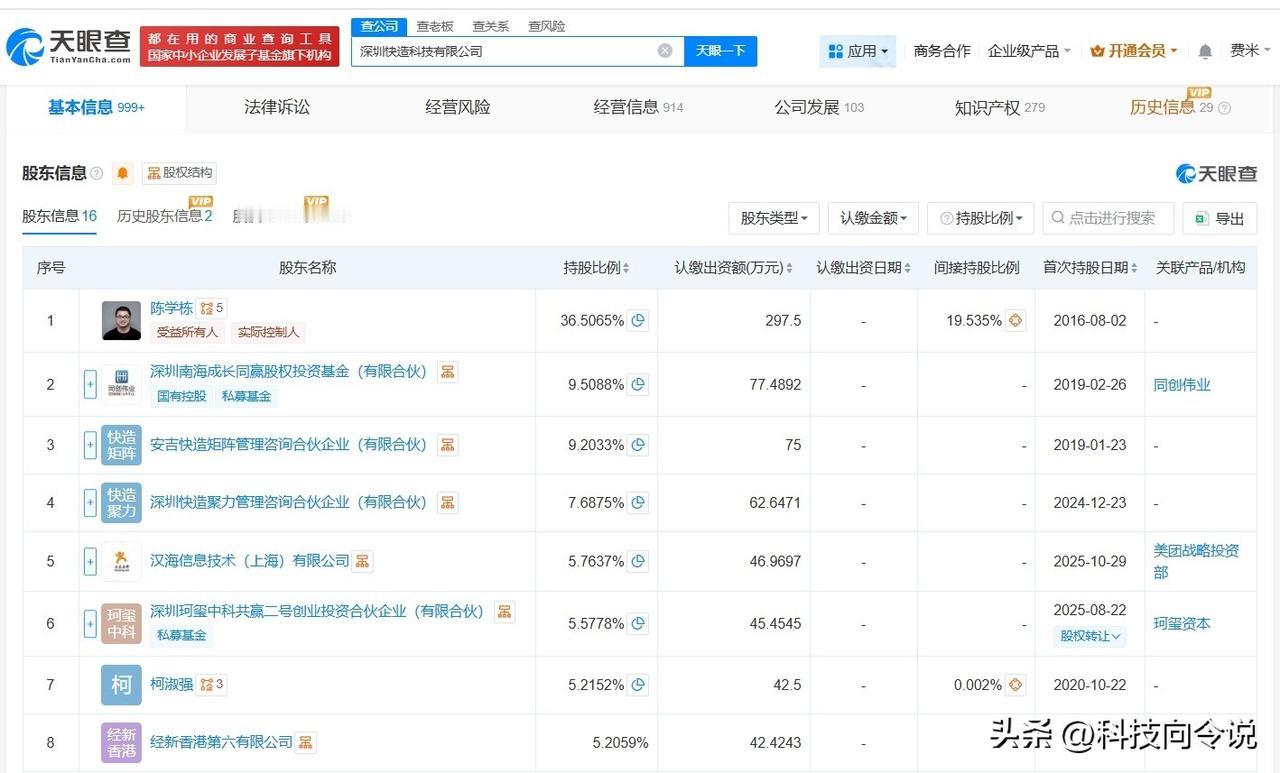Click the Tianyancha logo in the header
Viewport: 1280px width, 773px height.
[68, 46]
